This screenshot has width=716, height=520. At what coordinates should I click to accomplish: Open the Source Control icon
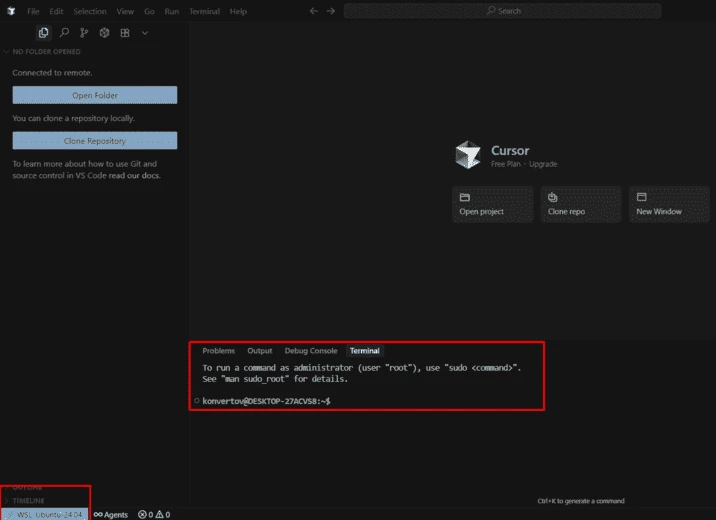(84, 33)
